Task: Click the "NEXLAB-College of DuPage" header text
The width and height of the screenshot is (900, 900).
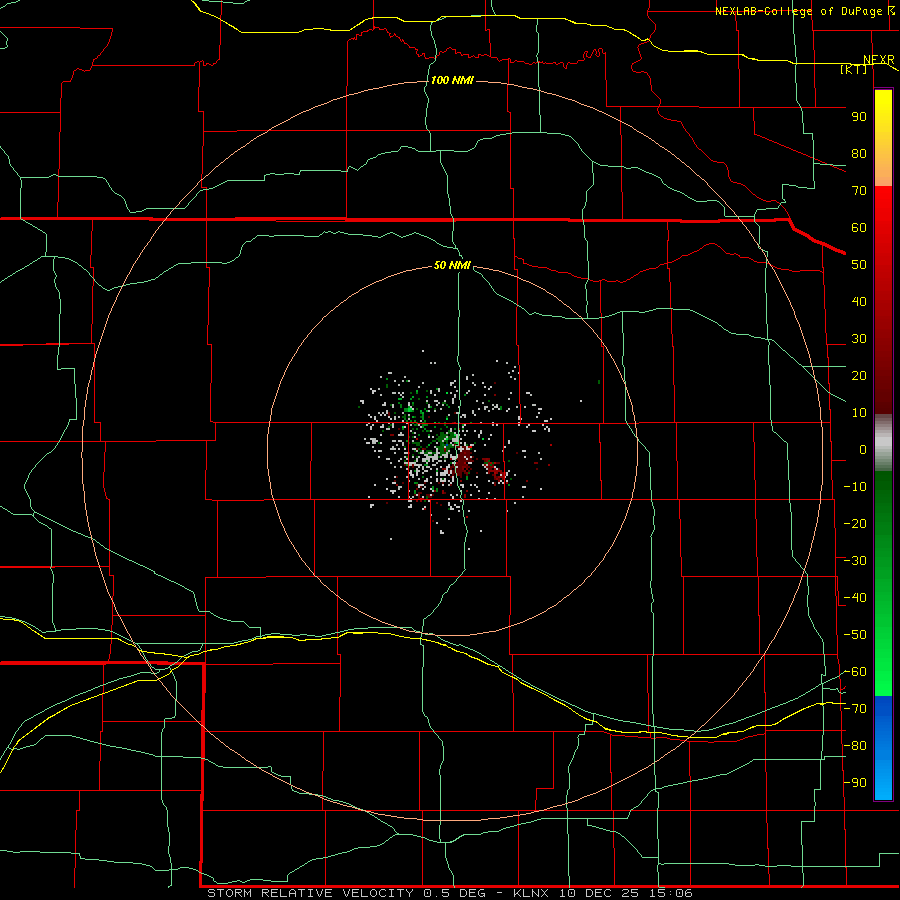Action: click(798, 11)
